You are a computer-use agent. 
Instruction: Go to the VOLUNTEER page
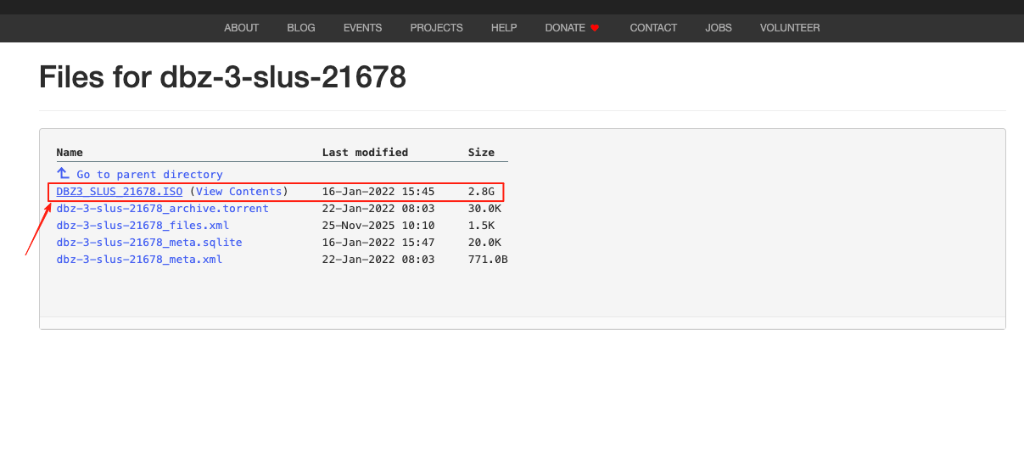pyautogui.click(x=790, y=28)
